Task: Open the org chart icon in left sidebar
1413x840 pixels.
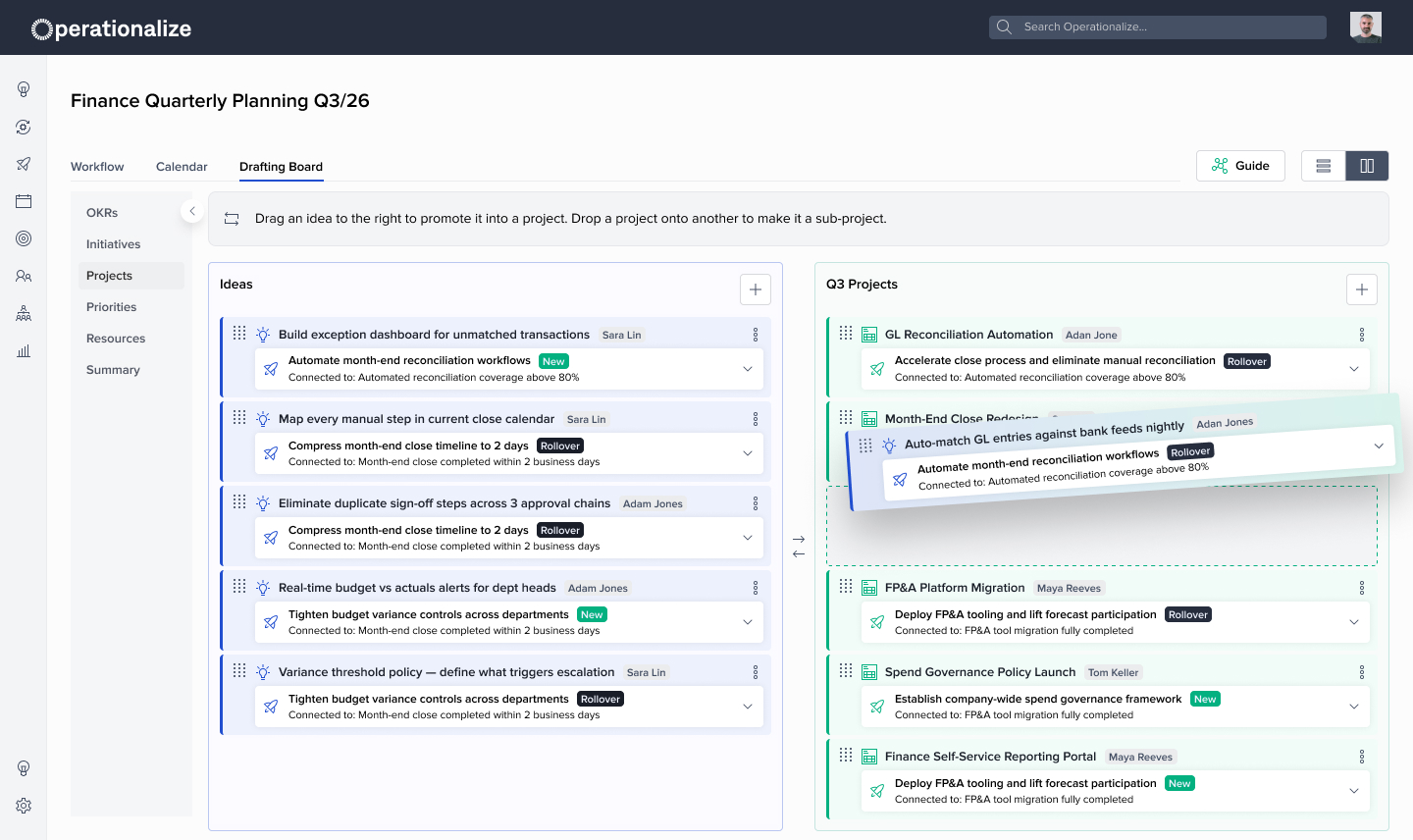Action: tap(24, 313)
